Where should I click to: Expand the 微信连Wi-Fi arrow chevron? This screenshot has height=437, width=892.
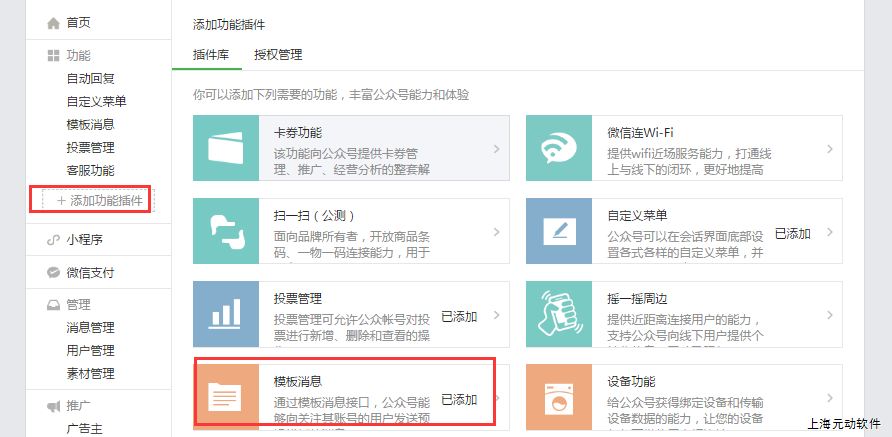tap(830, 149)
